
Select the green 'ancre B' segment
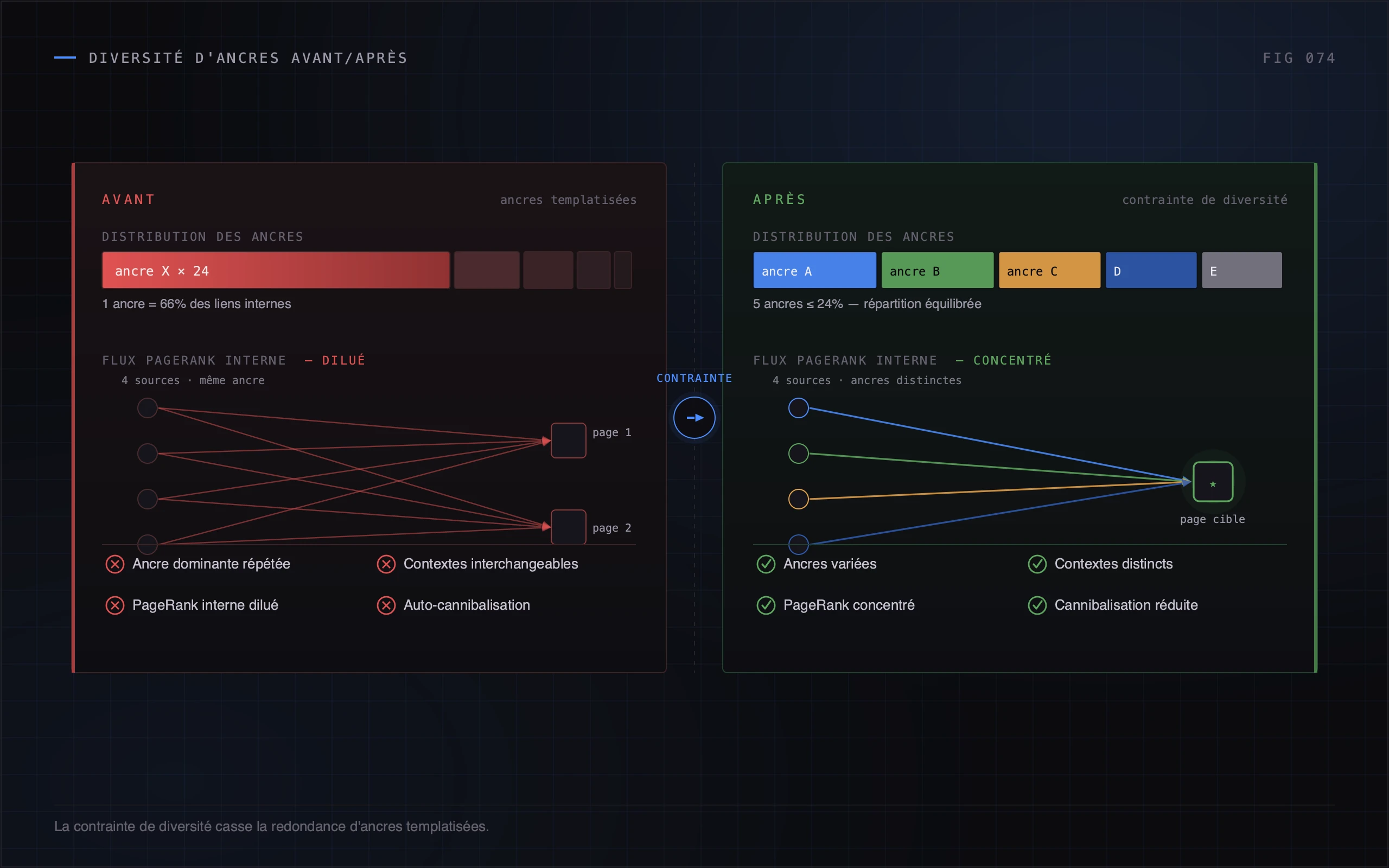(937, 270)
